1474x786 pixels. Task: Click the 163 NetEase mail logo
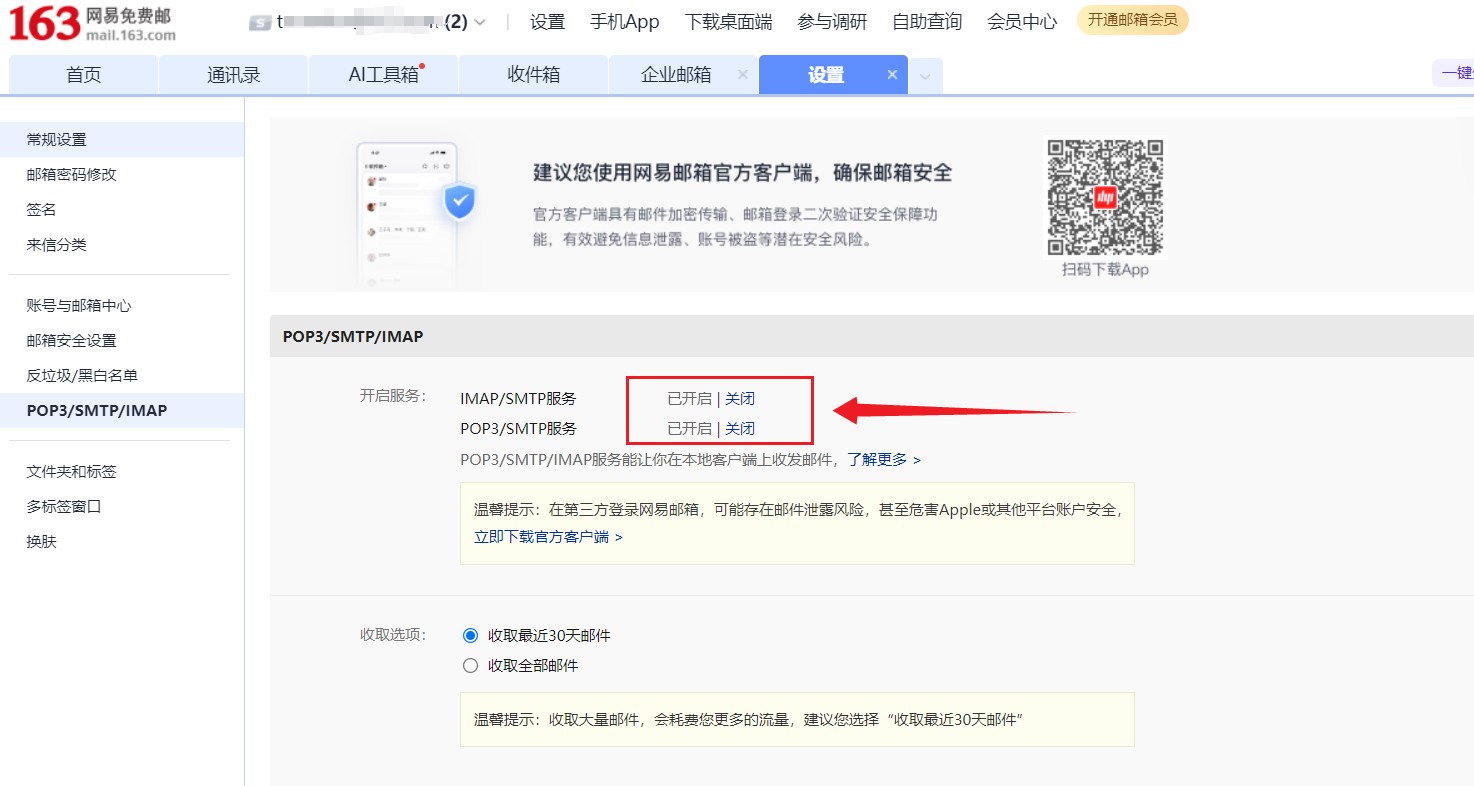pos(92,24)
